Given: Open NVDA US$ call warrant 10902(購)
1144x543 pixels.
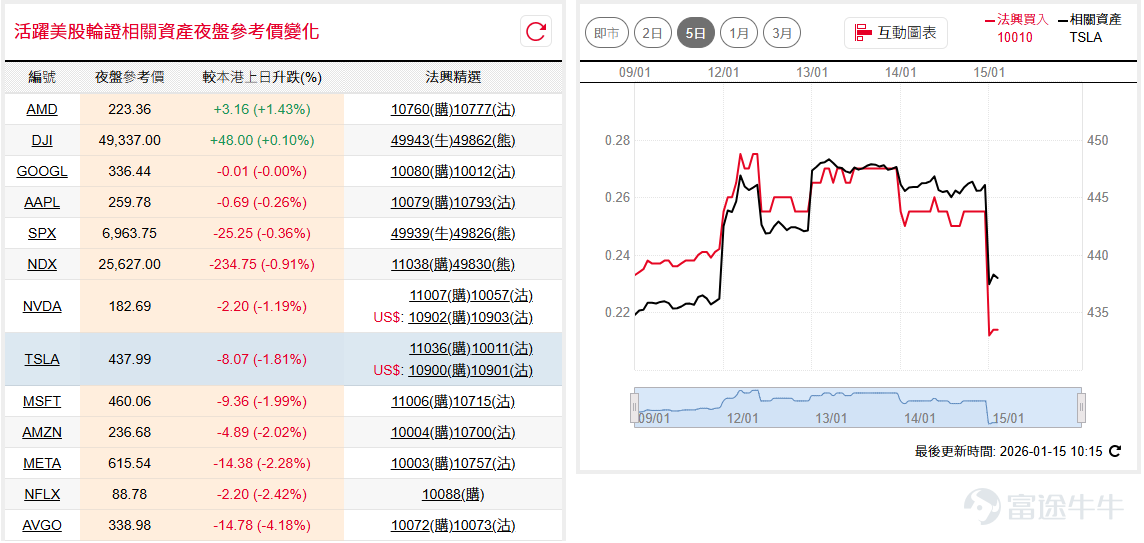Looking at the screenshot, I should (439, 317).
